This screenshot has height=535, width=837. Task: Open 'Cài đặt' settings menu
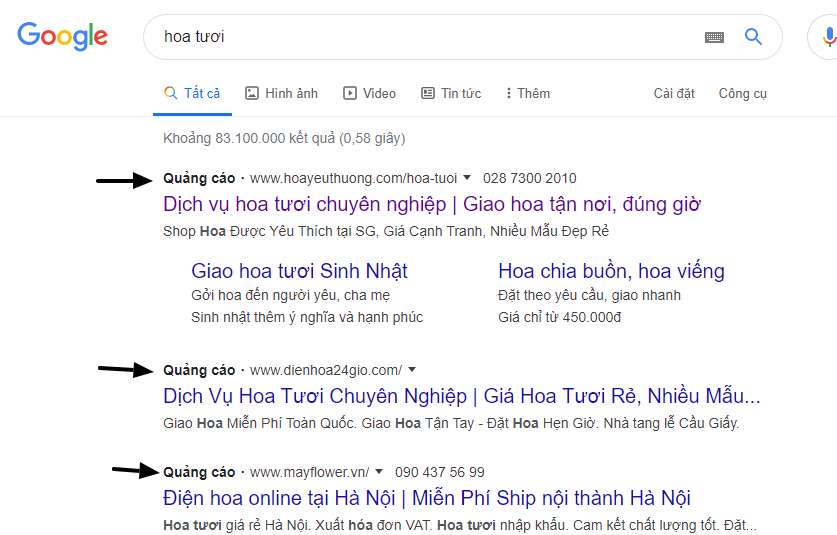(674, 93)
